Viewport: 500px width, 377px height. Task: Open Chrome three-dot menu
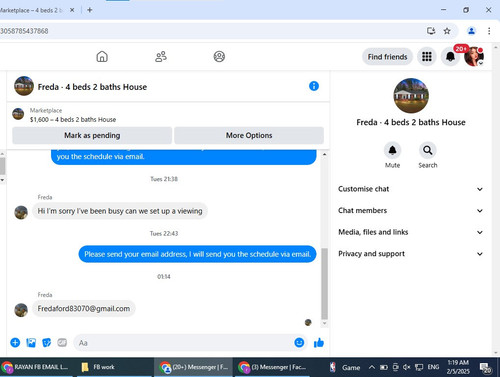point(489,31)
